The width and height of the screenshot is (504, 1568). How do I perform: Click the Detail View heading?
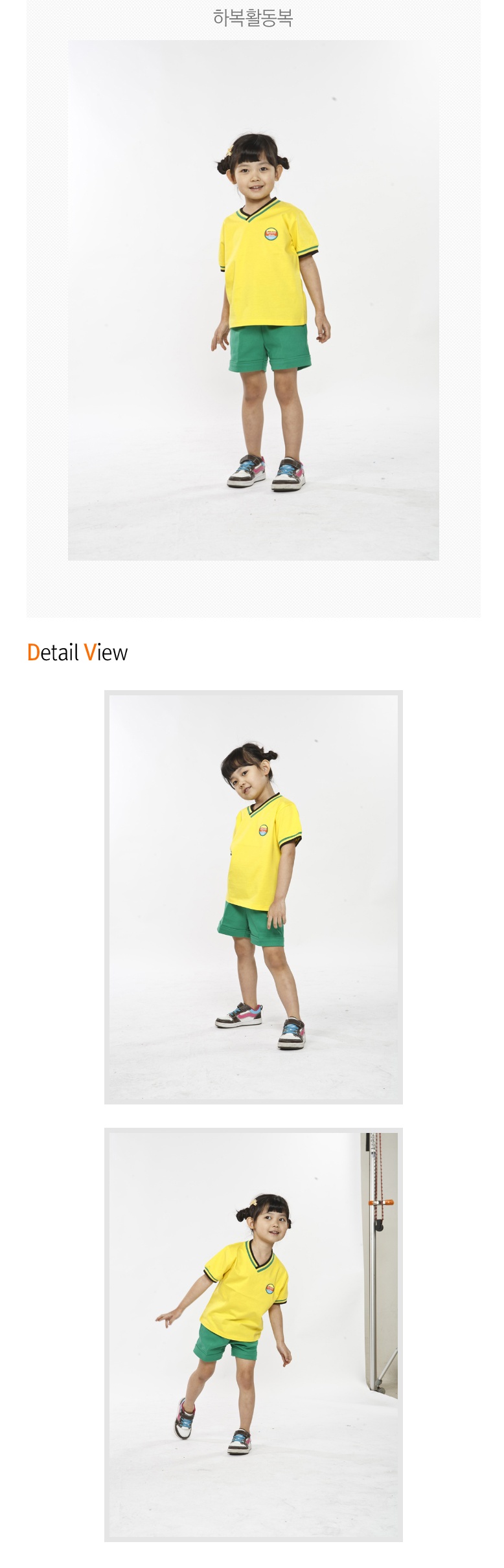(77, 653)
